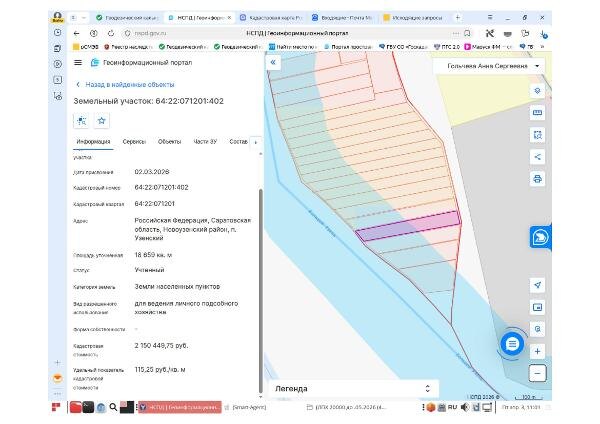This screenshot has width=600, height=424.
Task: Open browser sidebar history icon
Action: coord(57,33)
